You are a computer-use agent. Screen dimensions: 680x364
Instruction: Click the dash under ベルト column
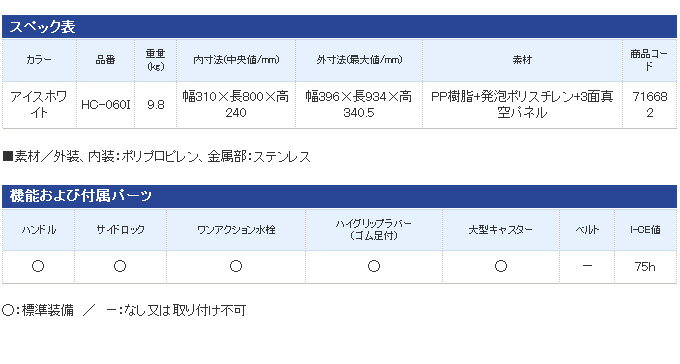coord(587,266)
